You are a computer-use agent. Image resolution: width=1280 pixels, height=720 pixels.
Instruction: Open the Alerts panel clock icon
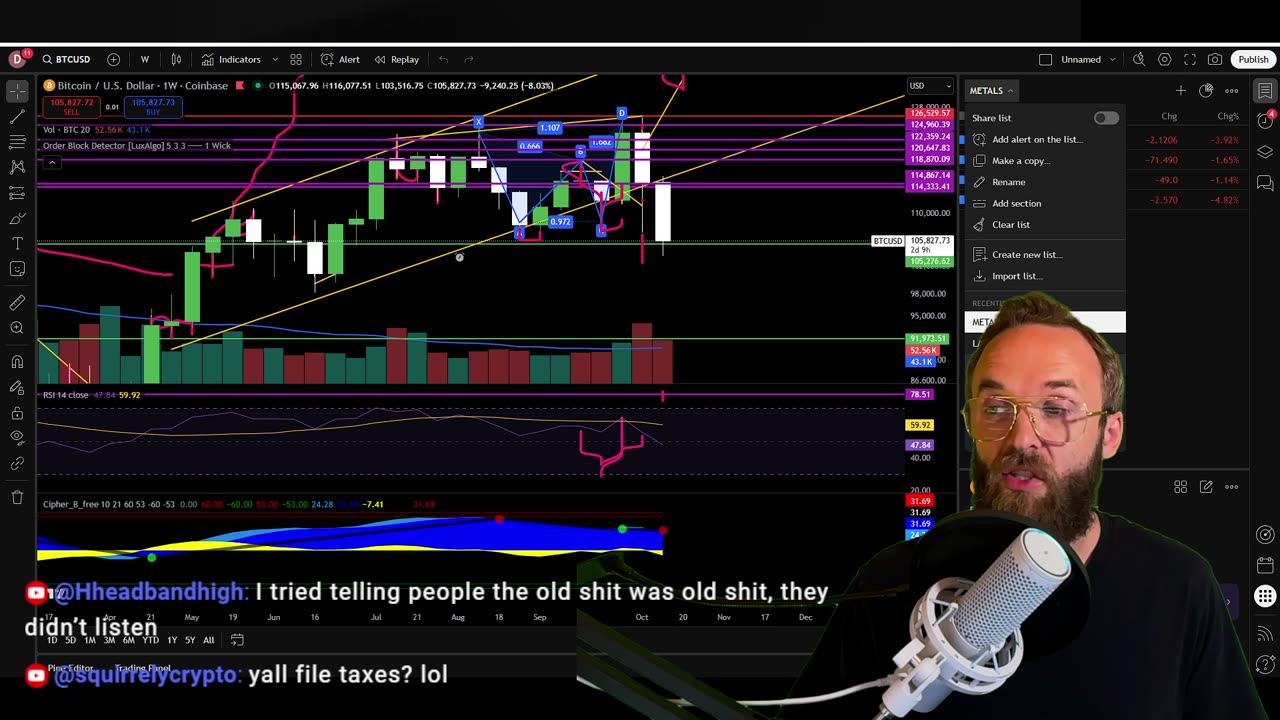tap(1265, 121)
